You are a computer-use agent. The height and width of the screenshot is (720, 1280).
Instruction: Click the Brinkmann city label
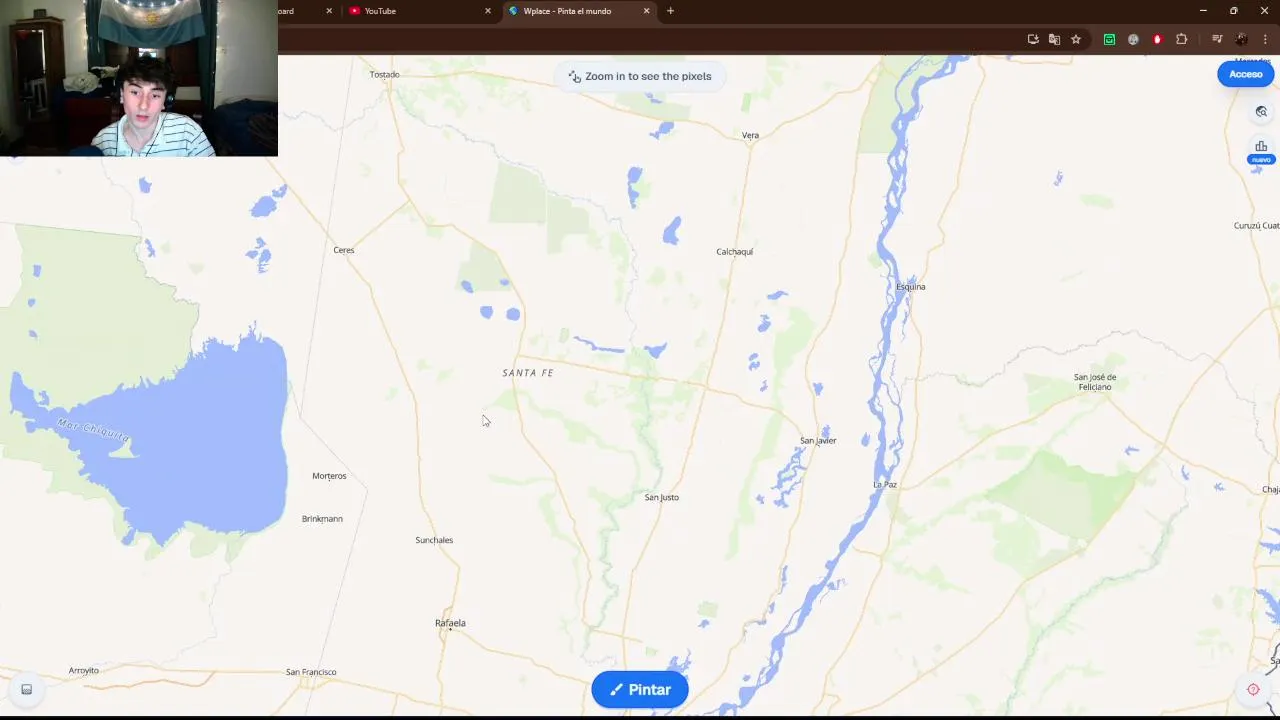coord(322,519)
